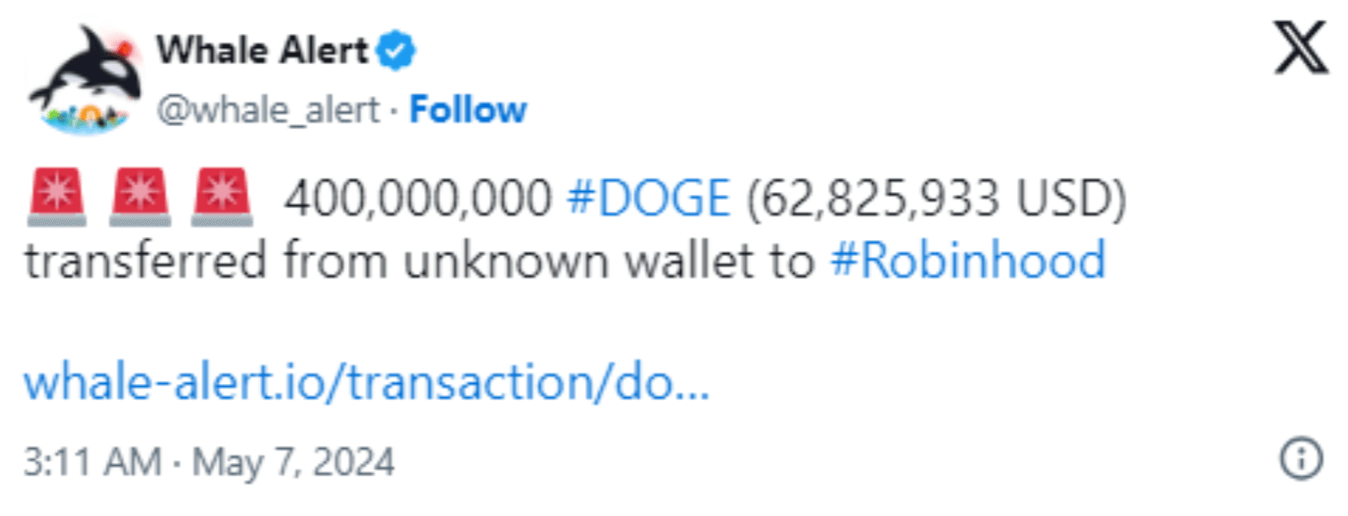Click the rightmost red siren emoji

[x=221, y=196]
